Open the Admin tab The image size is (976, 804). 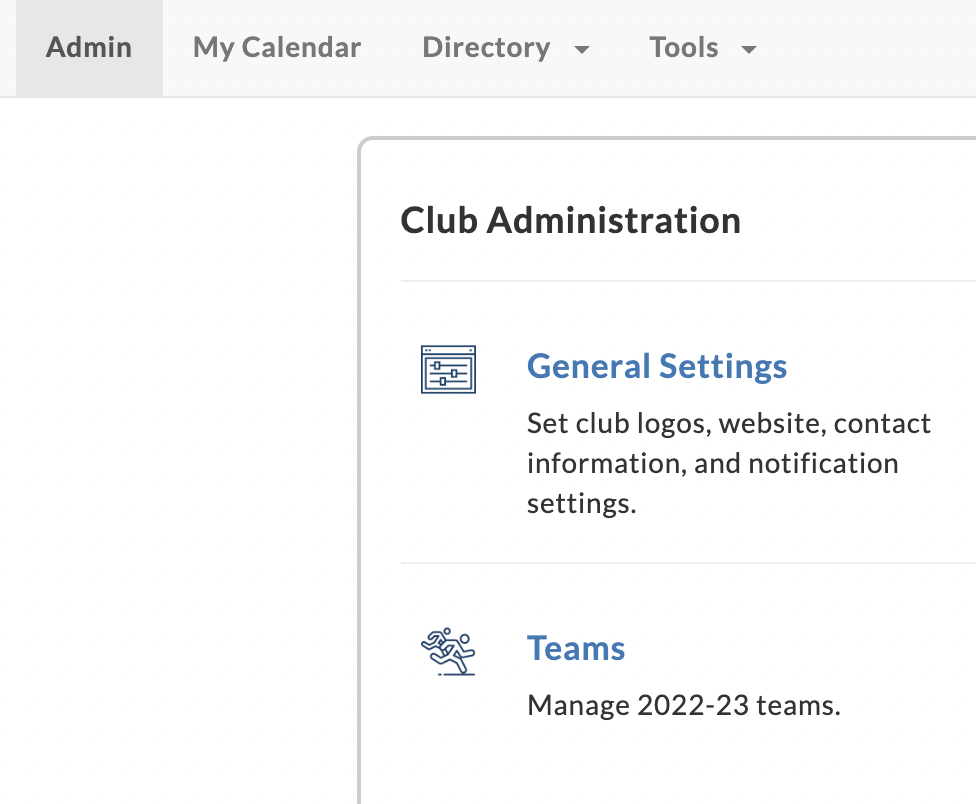(x=89, y=48)
